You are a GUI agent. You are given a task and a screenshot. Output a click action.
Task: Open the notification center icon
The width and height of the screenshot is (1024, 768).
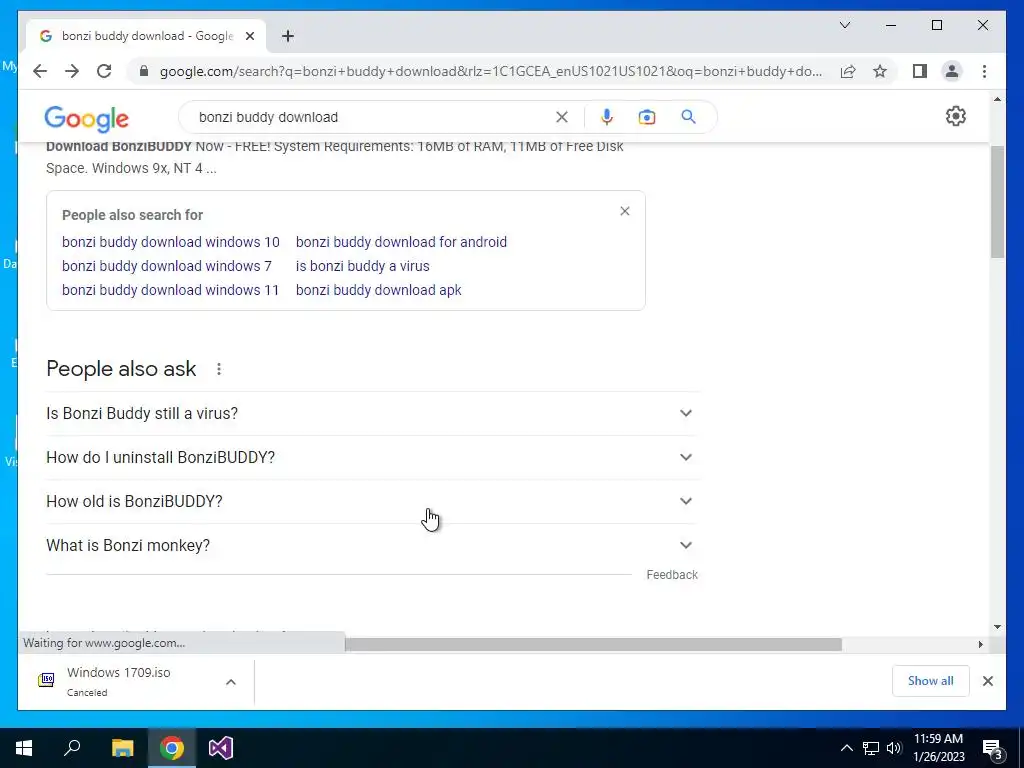[992, 749]
